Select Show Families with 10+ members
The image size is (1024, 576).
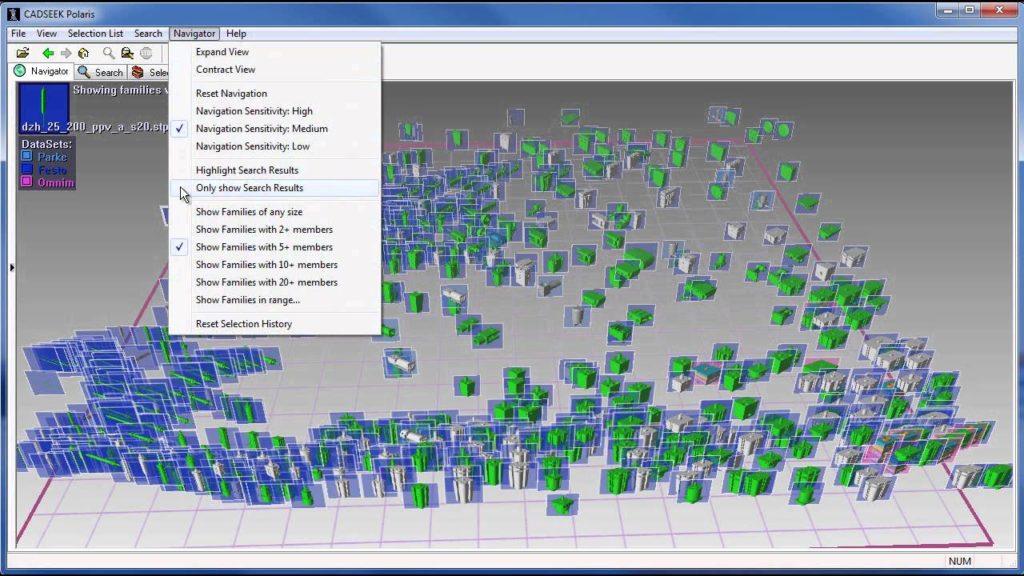275,264
